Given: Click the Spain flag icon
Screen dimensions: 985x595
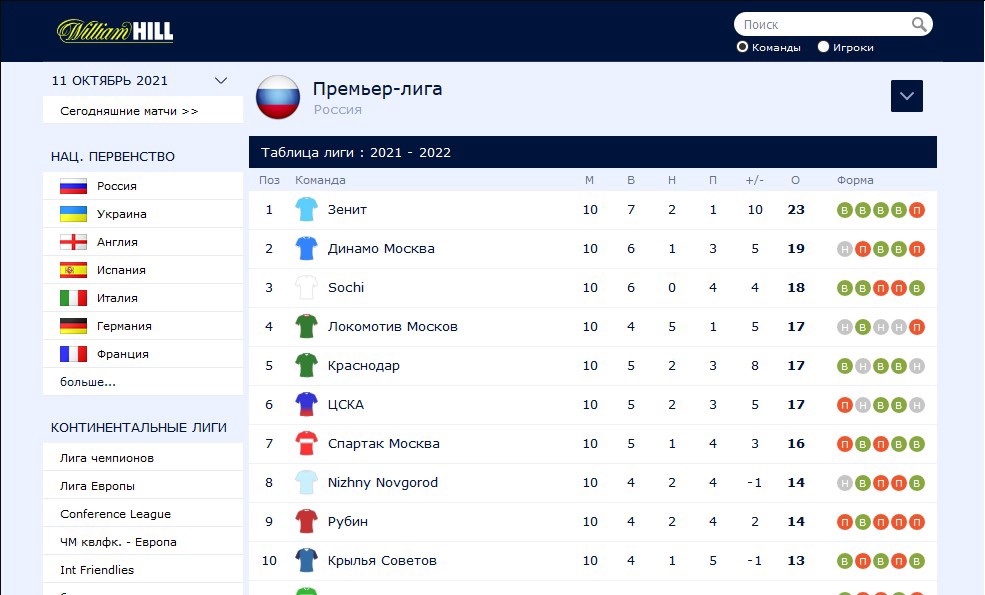Looking at the screenshot, I should click(73, 270).
